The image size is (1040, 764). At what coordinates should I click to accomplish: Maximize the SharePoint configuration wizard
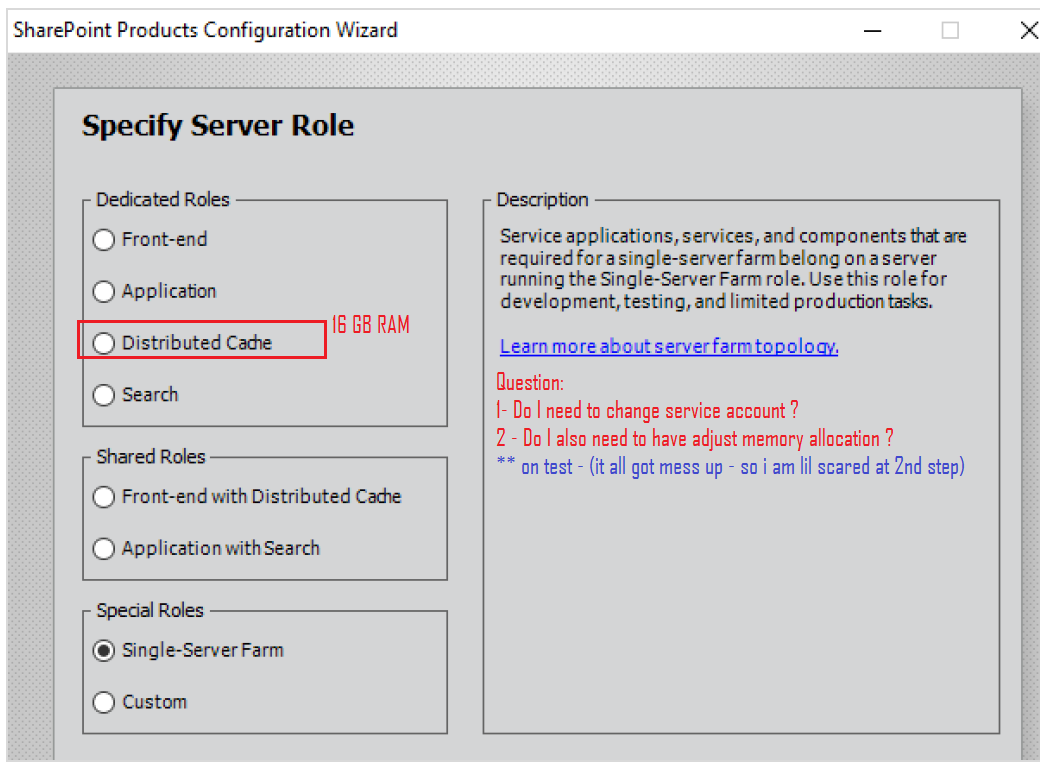(x=950, y=31)
